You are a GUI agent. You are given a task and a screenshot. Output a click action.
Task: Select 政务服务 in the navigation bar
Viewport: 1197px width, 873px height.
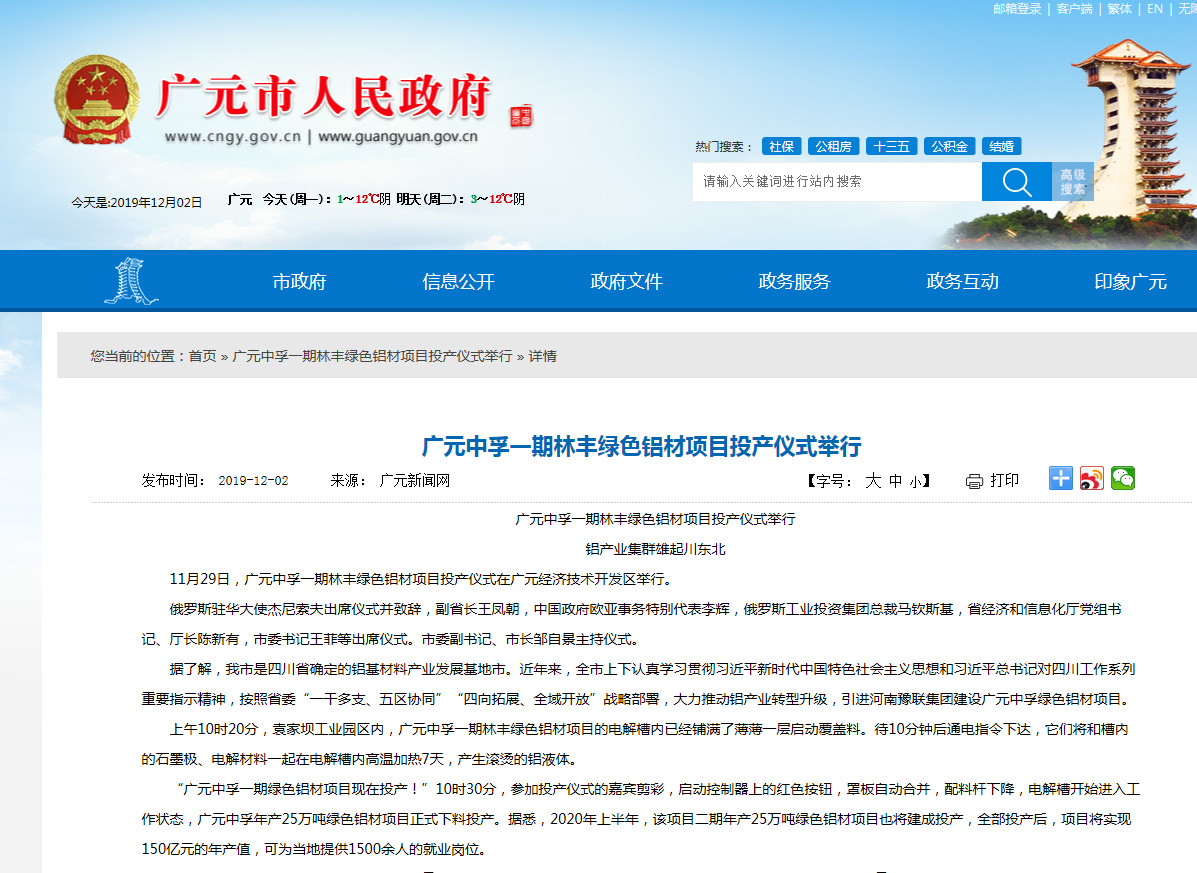pyautogui.click(x=795, y=281)
